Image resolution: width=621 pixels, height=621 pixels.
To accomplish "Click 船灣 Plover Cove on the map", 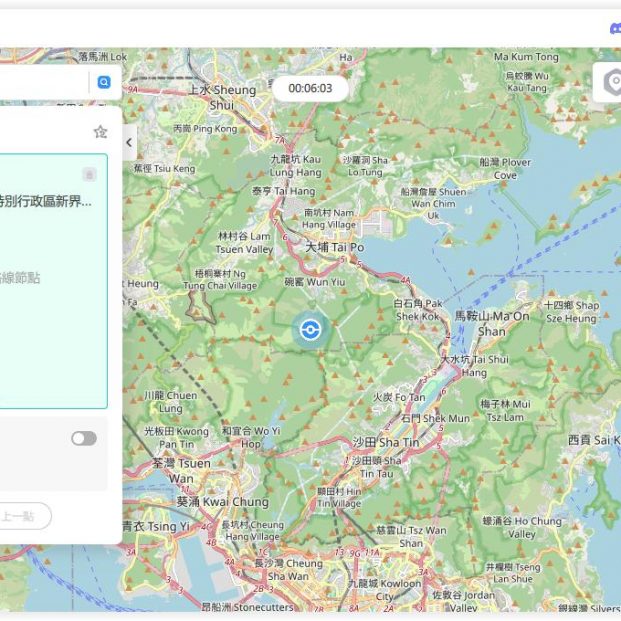I will click(505, 168).
